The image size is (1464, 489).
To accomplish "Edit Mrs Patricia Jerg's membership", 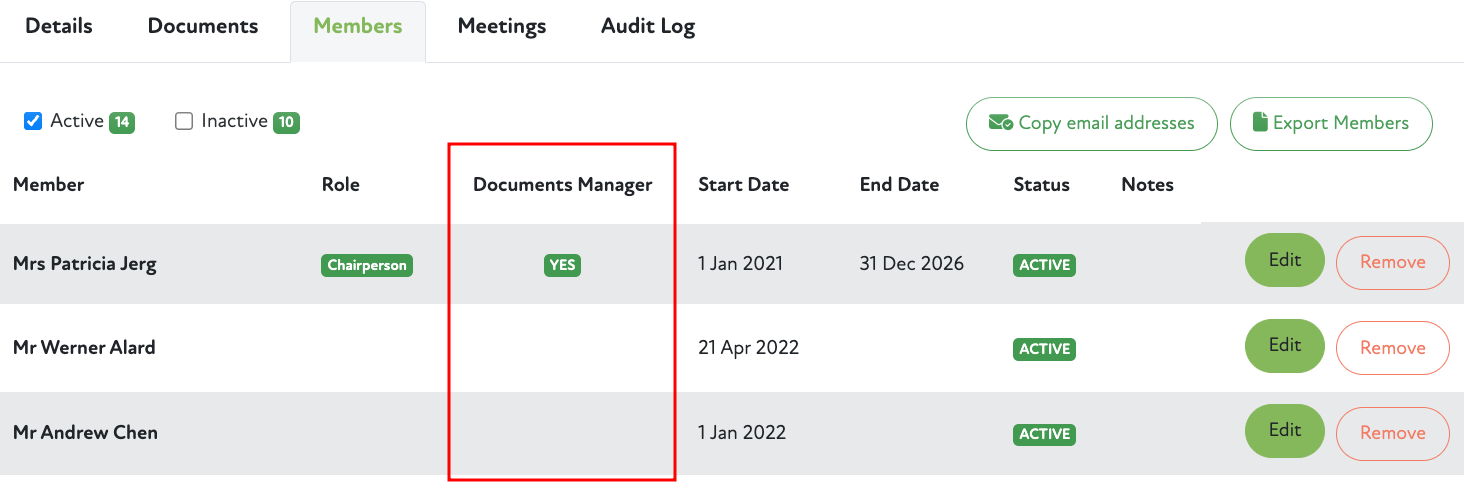I will (1284, 262).
